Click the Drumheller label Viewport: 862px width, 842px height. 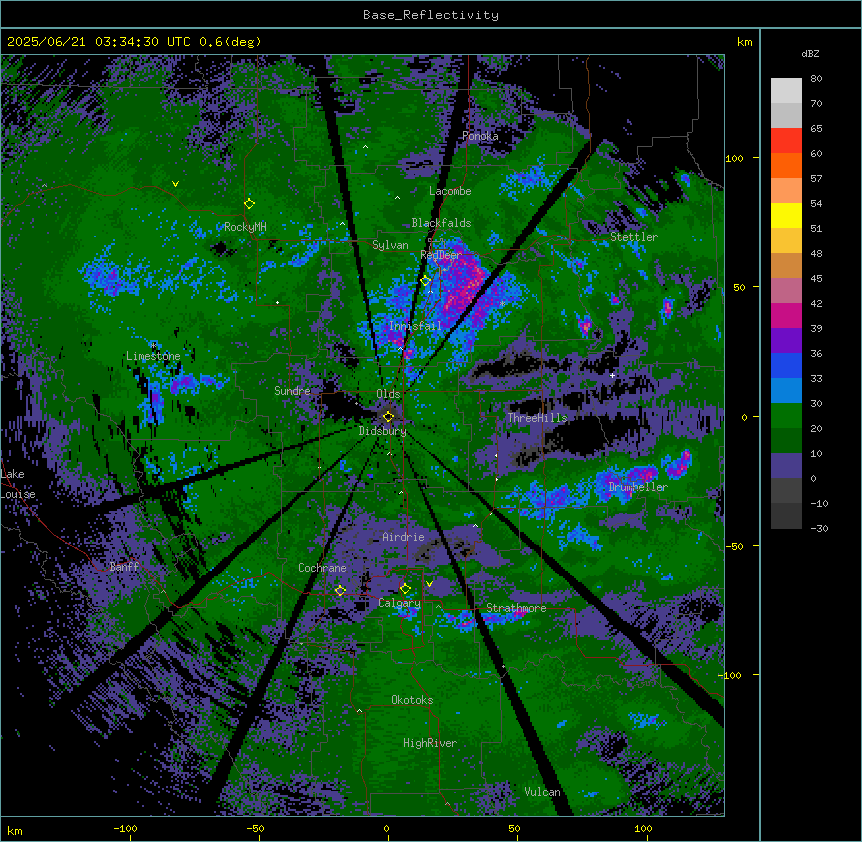638,487
